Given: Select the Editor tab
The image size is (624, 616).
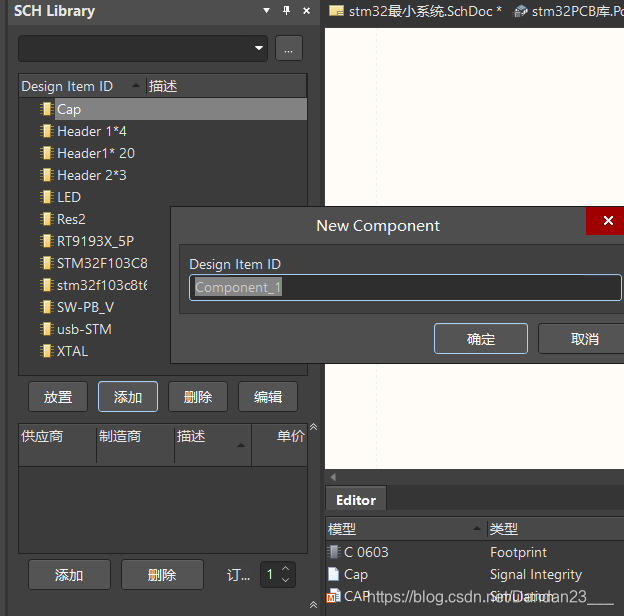Looking at the screenshot, I should point(356,500).
